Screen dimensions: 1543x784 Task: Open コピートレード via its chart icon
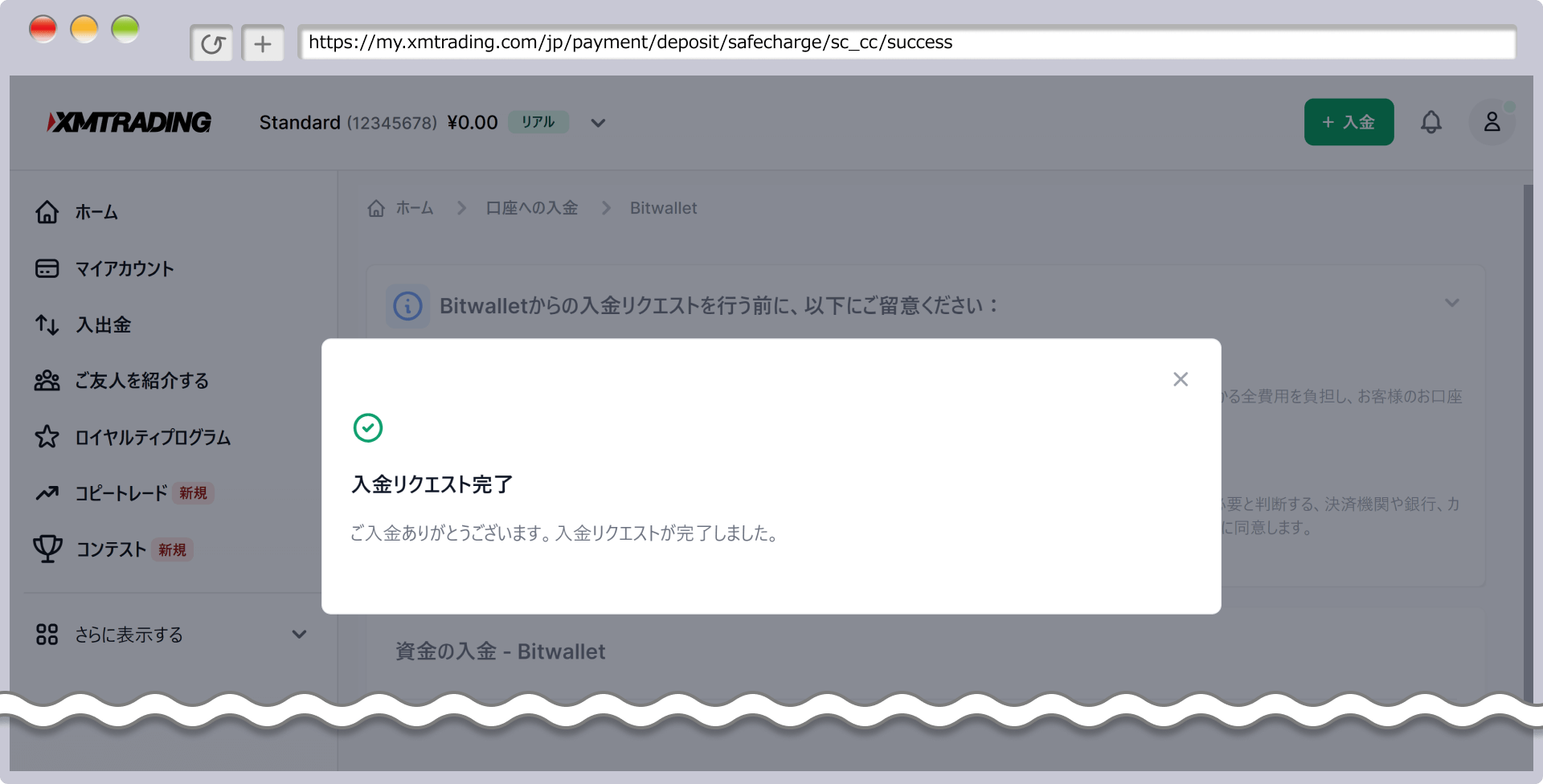point(47,493)
